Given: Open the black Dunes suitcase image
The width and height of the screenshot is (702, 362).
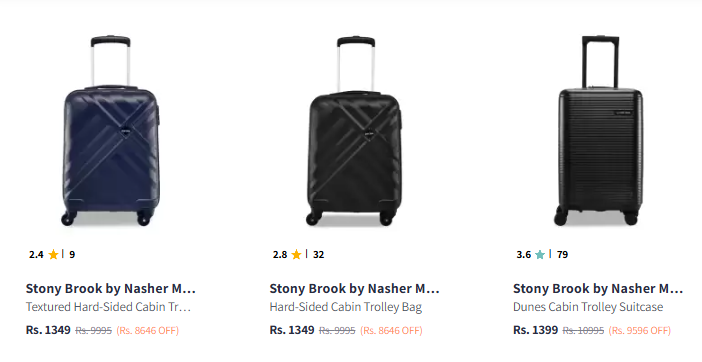Looking at the screenshot, I should pyautogui.click(x=600, y=131).
